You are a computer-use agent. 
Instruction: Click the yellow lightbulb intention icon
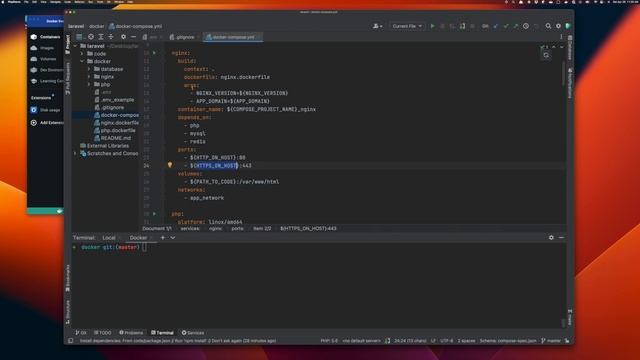(x=170, y=165)
